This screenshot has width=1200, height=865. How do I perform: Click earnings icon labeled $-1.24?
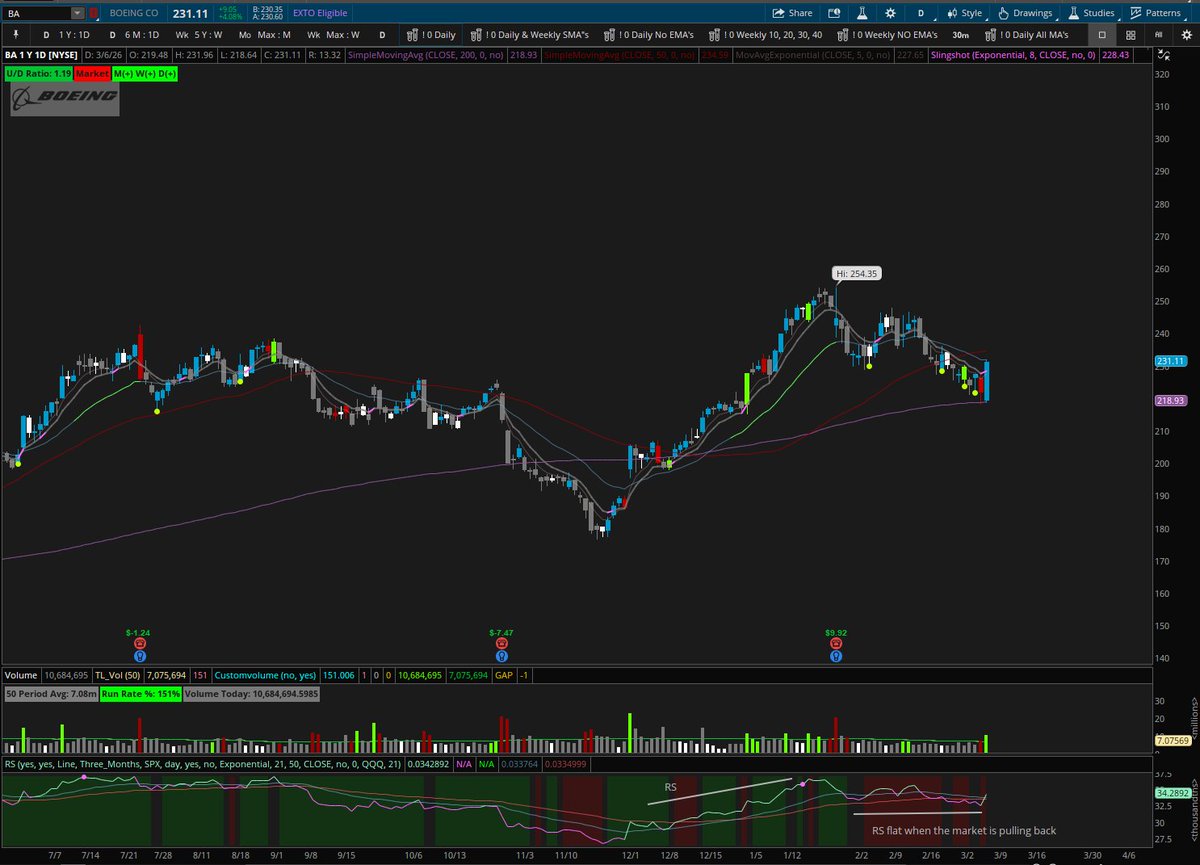pyautogui.click(x=139, y=645)
